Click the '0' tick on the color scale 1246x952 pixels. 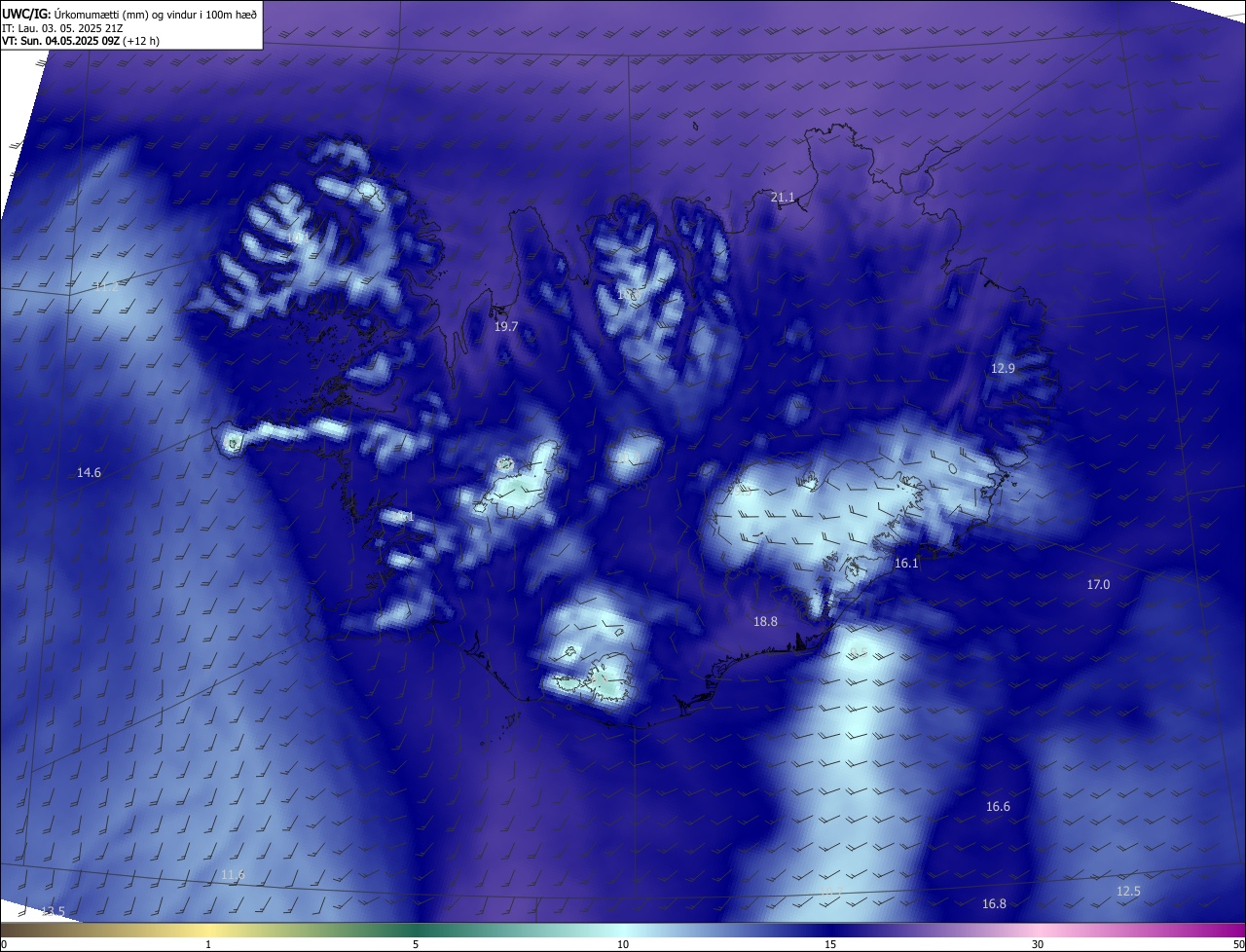[4, 944]
